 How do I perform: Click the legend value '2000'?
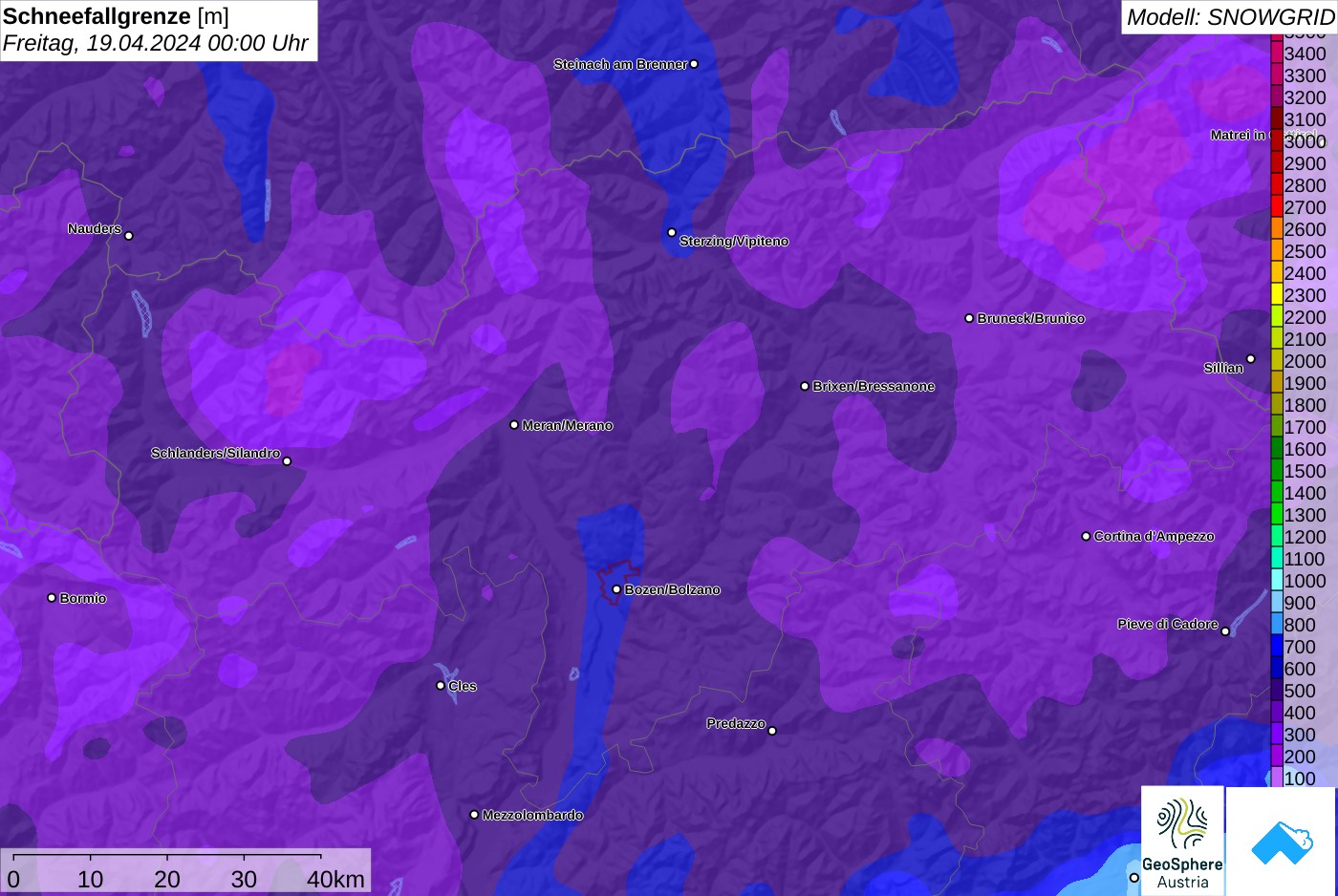pos(1305,361)
